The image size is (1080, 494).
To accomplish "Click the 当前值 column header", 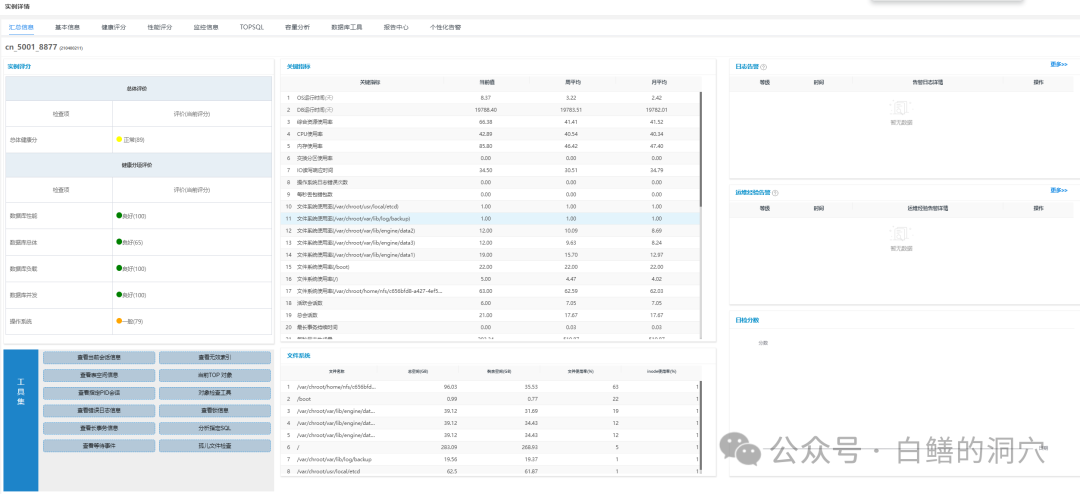I will [x=486, y=83].
